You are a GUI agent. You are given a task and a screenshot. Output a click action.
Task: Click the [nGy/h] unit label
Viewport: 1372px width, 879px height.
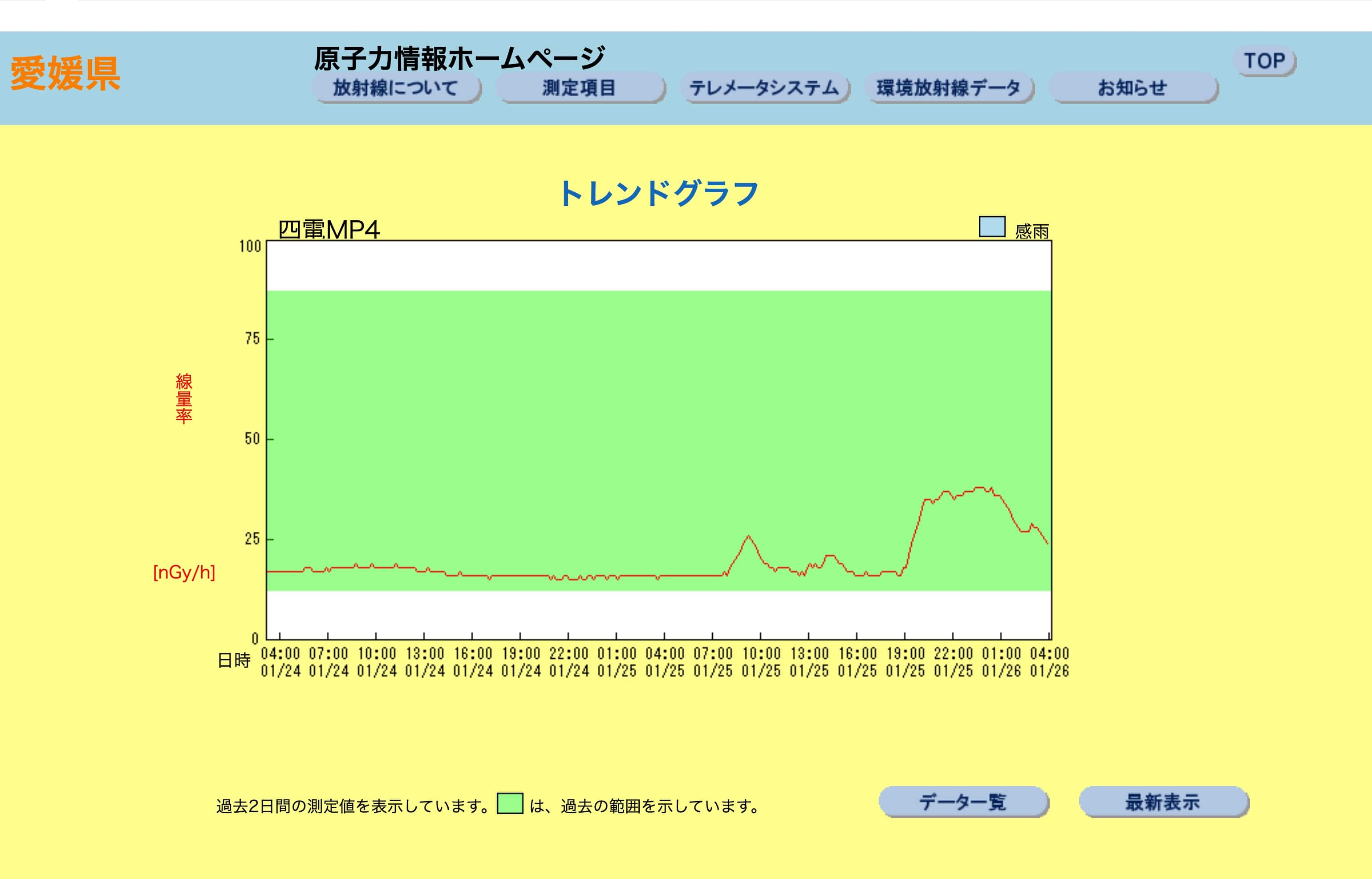[x=184, y=572]
